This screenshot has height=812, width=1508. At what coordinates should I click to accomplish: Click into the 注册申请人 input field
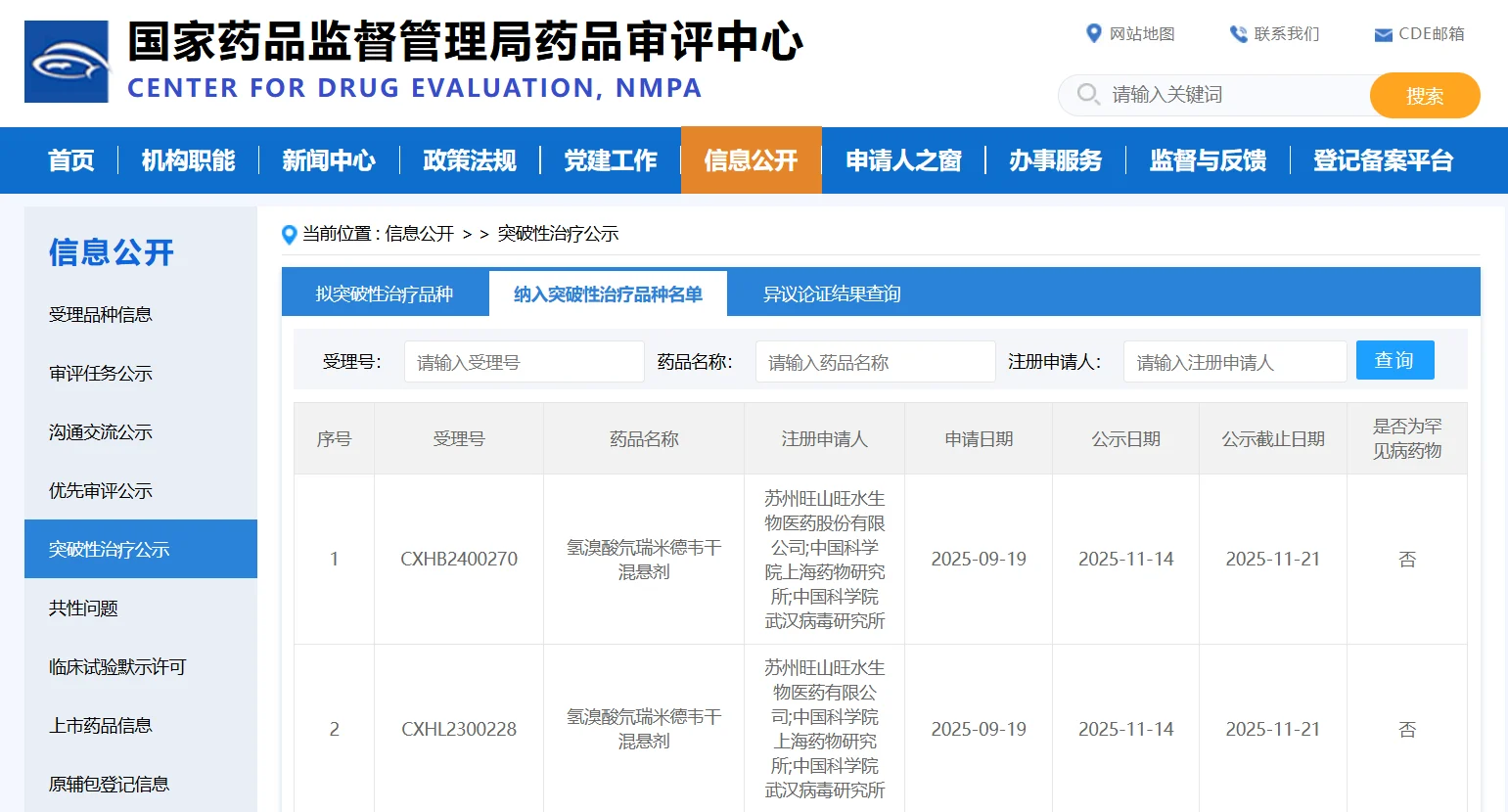click(x=1235, y=362)
